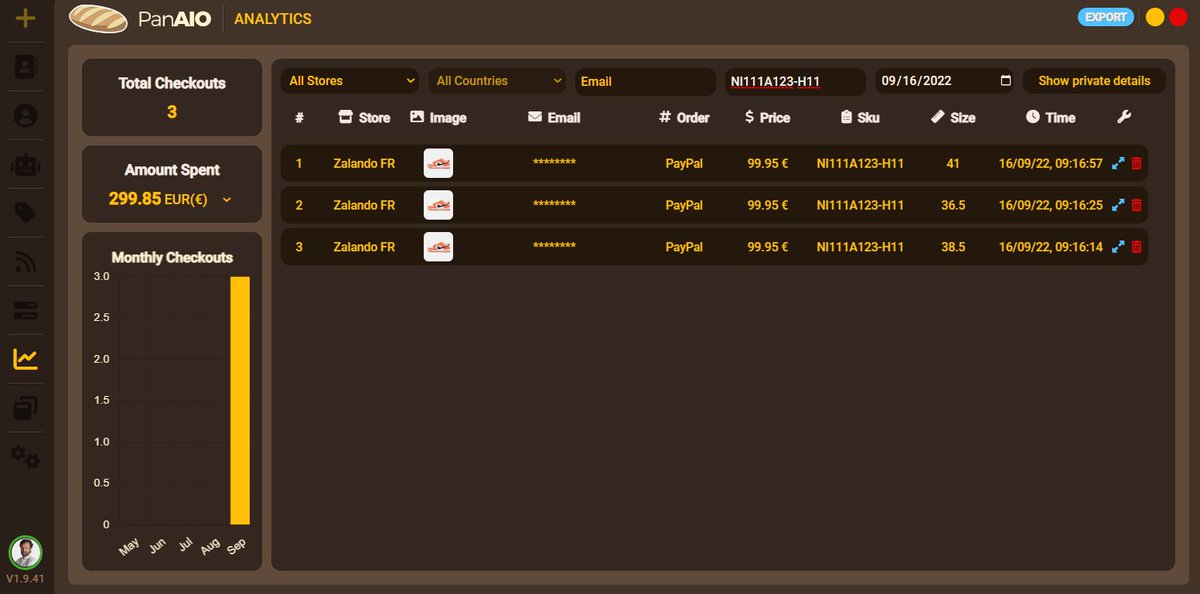
Task: Click the masked email in row 2
Action: [554, 205]
